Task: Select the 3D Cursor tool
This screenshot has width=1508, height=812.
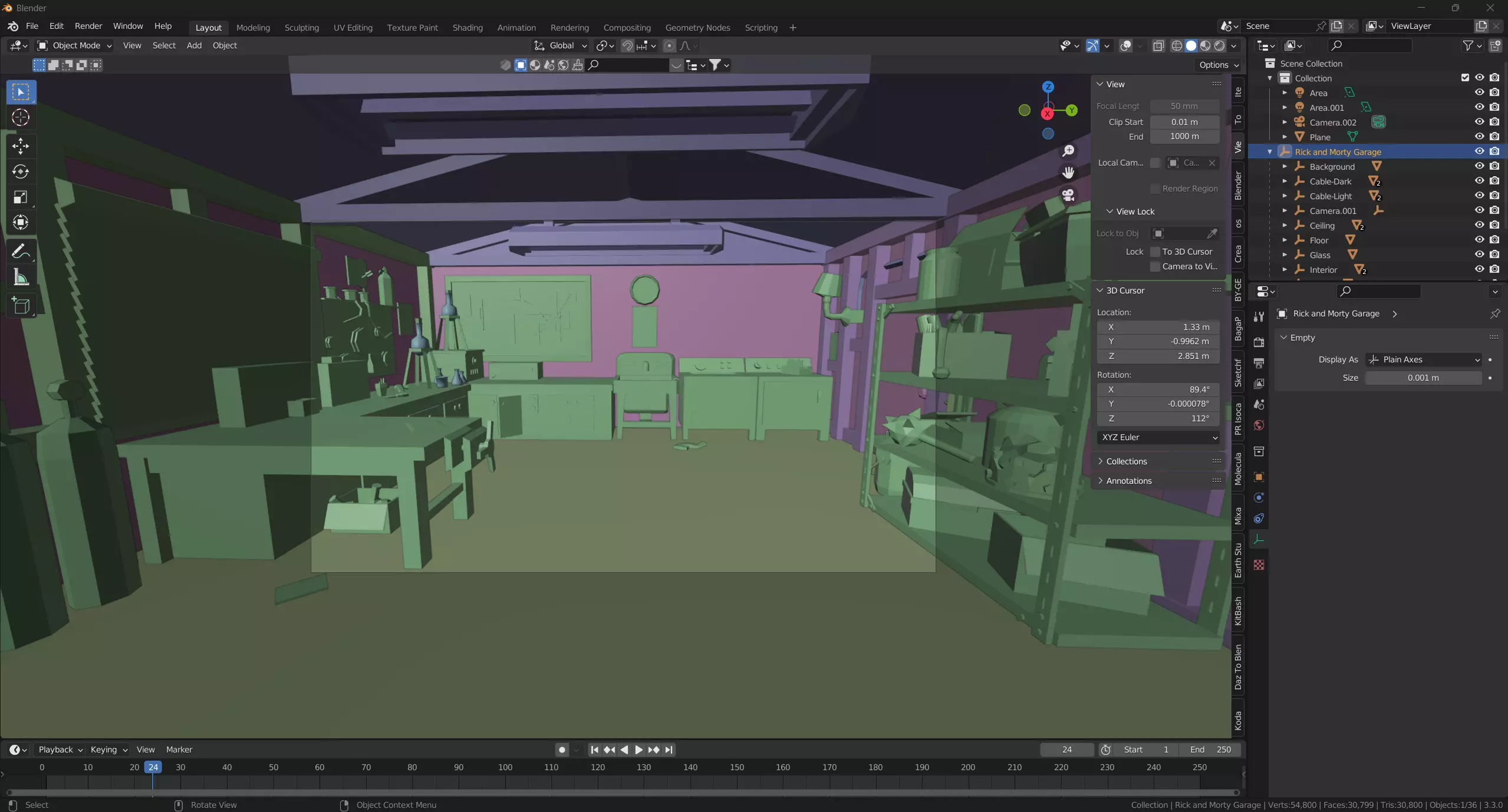Action: [x=21, y=118]
